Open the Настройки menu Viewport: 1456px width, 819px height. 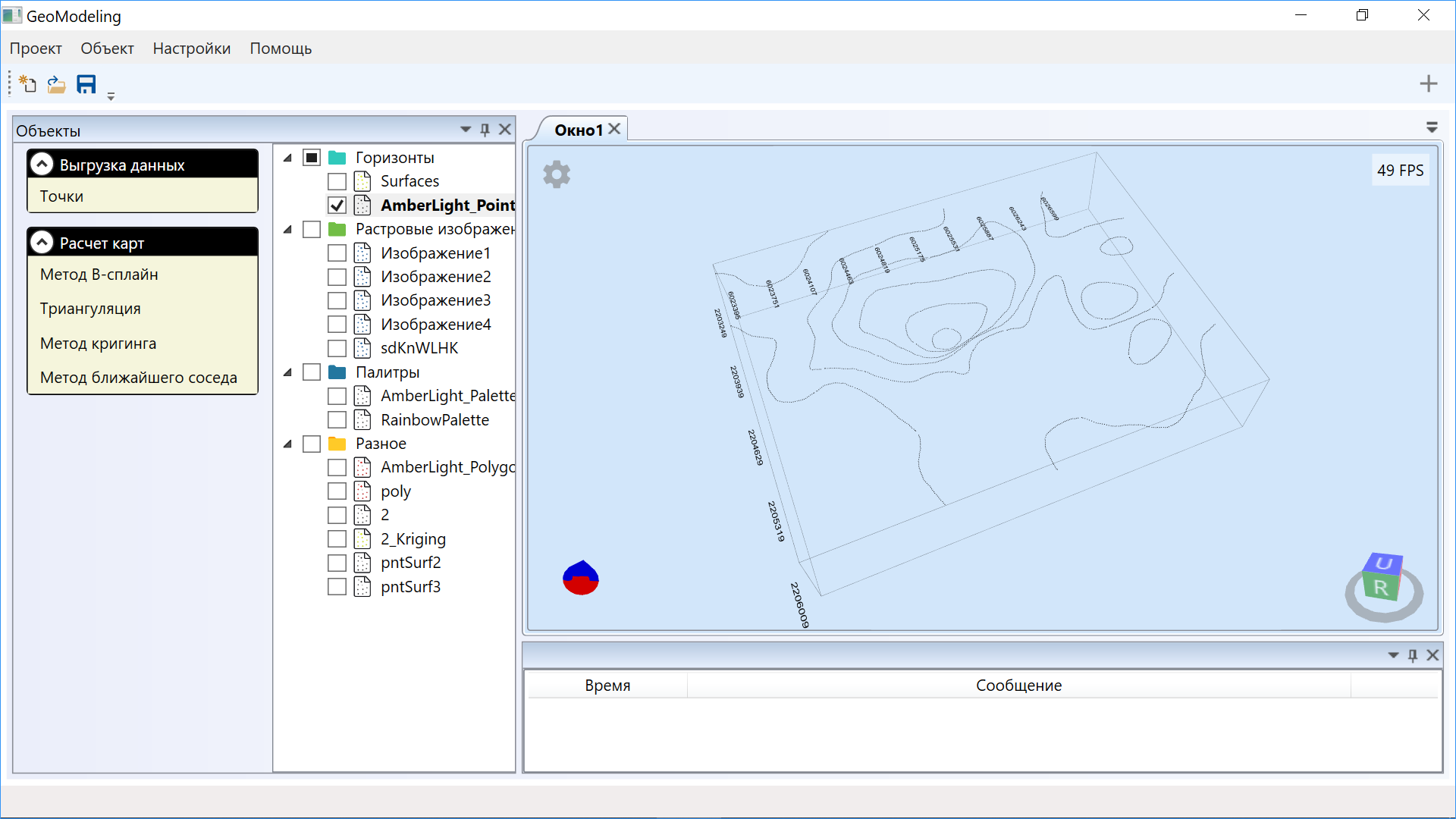tap(191, 49)
